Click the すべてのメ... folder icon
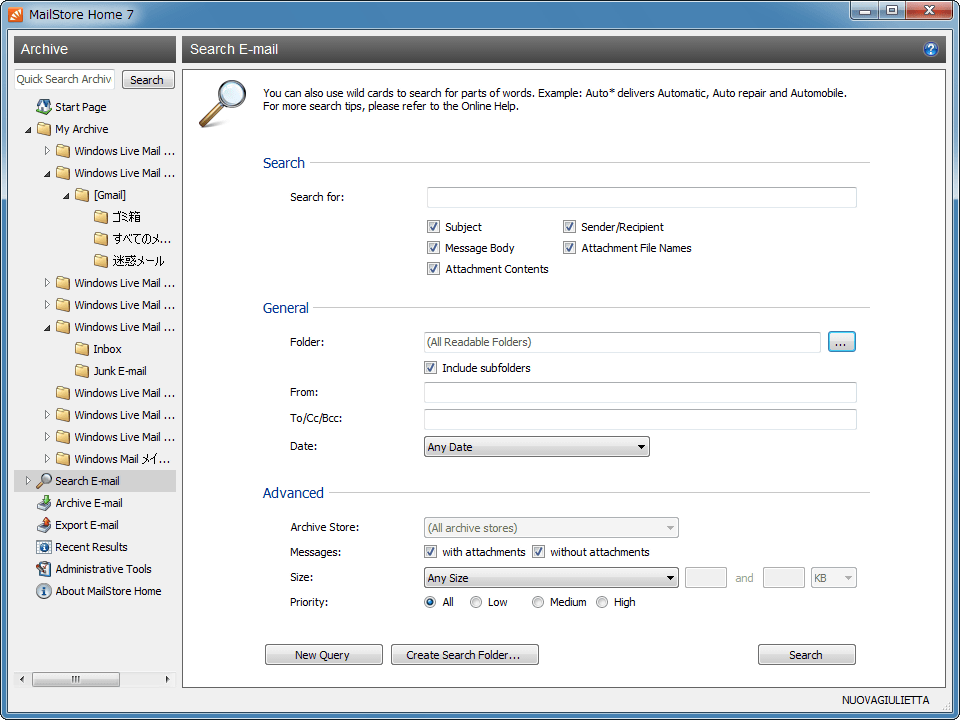This screenshot has height=720, width=960. coord(101,239)
